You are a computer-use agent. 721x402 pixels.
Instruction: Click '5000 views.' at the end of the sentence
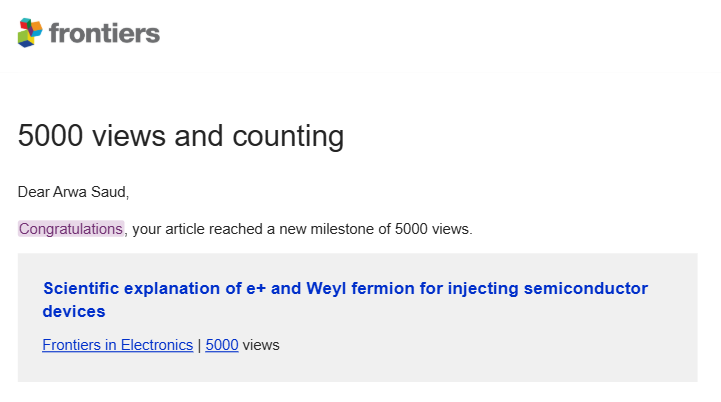coord(434,229)
